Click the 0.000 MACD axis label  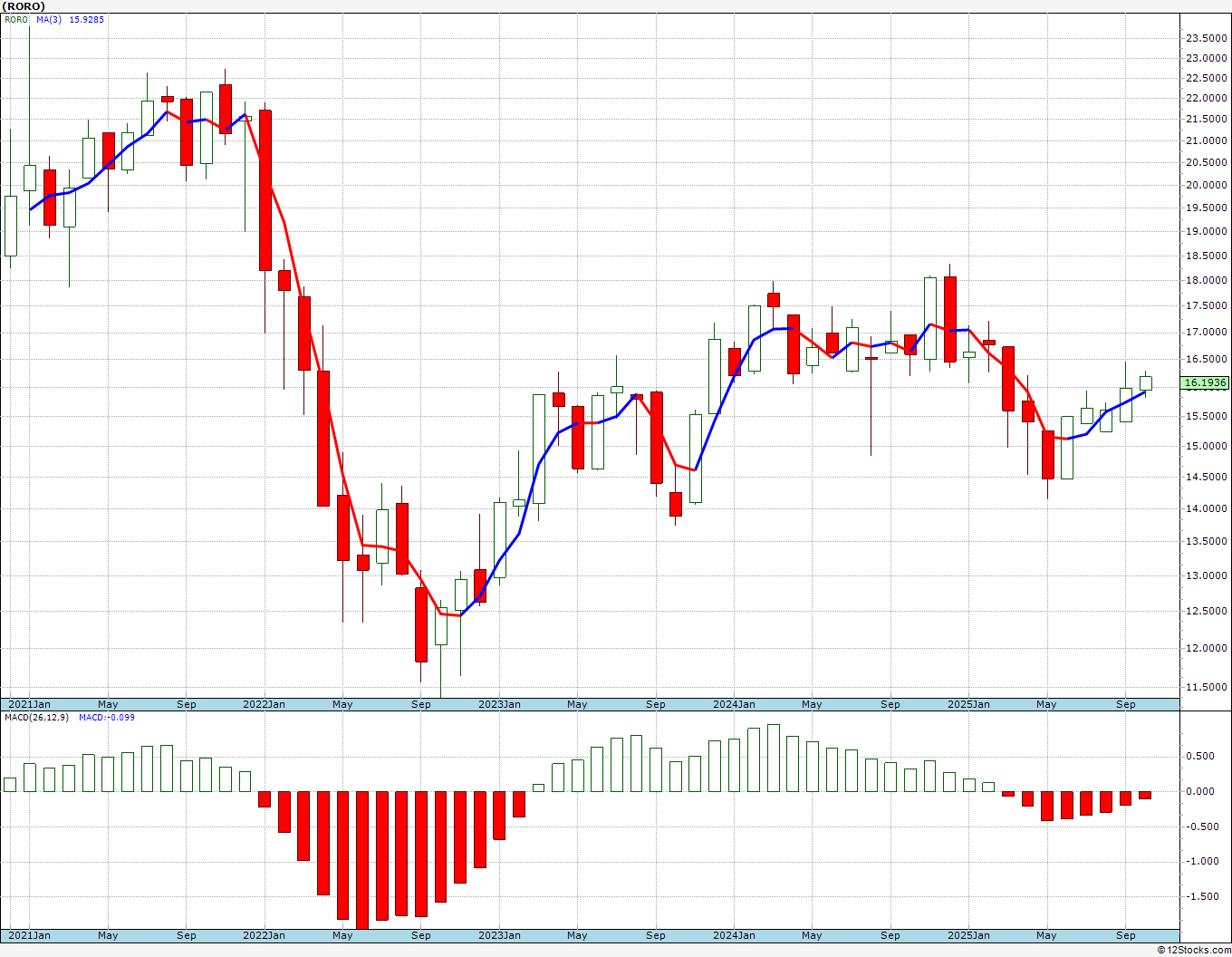pyautogui.click(x=1201, y=791)
